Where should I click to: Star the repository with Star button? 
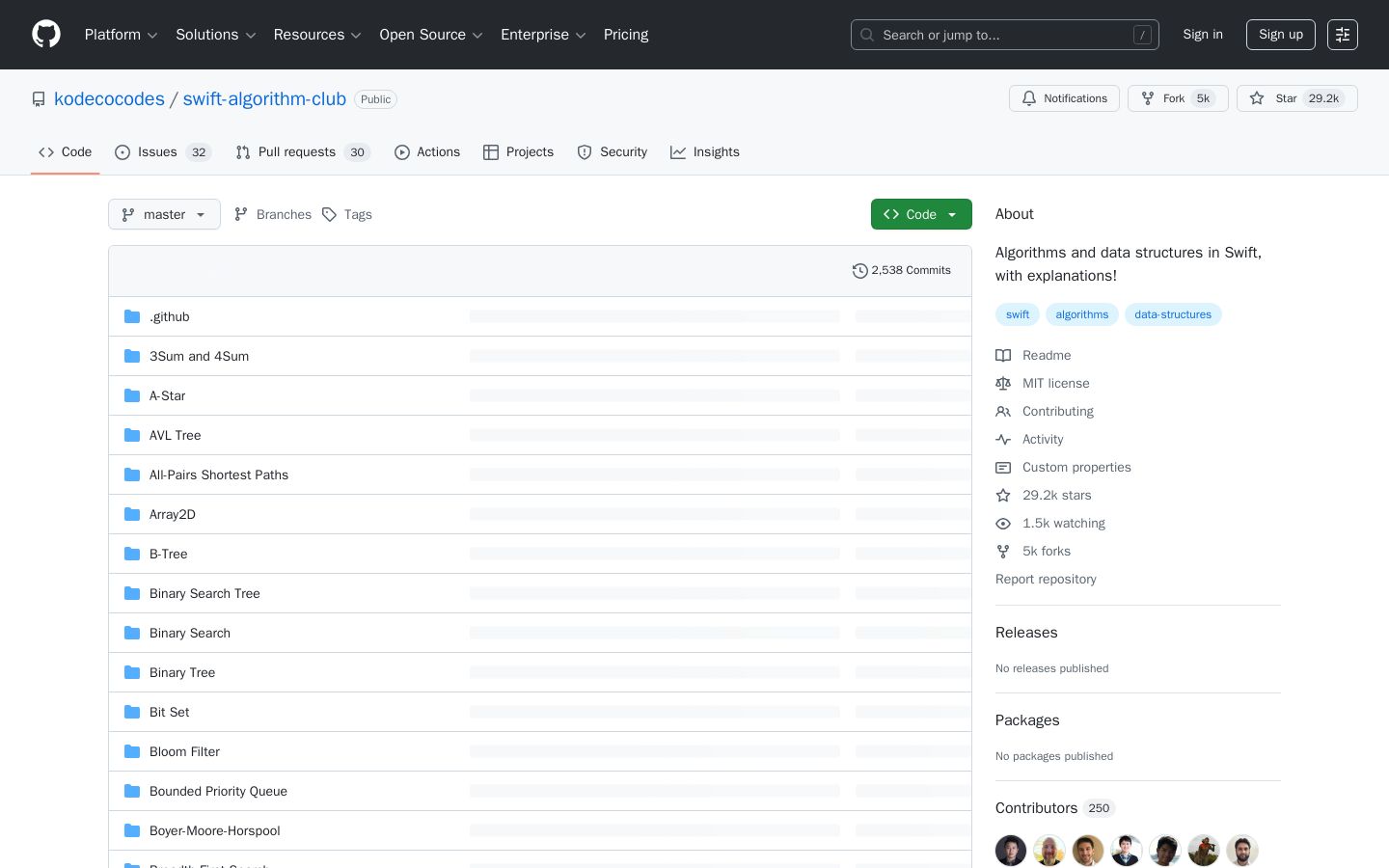pyautogui.click(x=1297, y=98)
